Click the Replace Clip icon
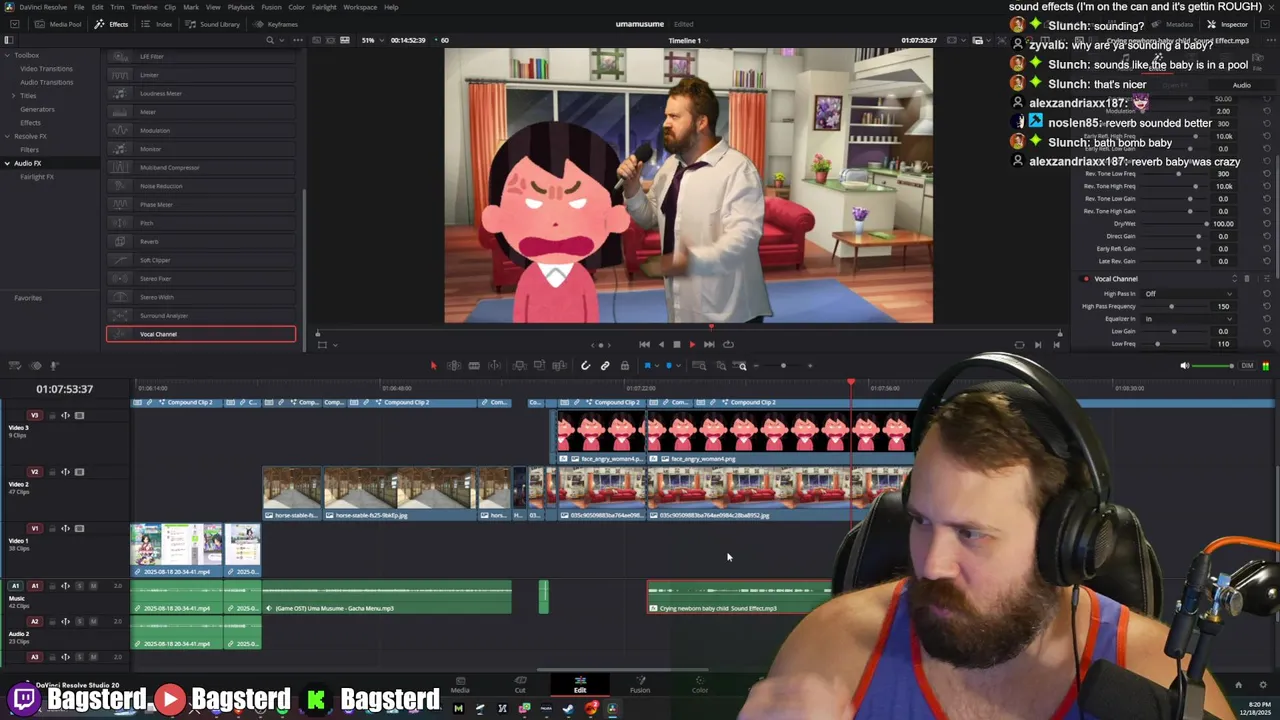Viewport: 1280px width, 720px height. point(559,366)
